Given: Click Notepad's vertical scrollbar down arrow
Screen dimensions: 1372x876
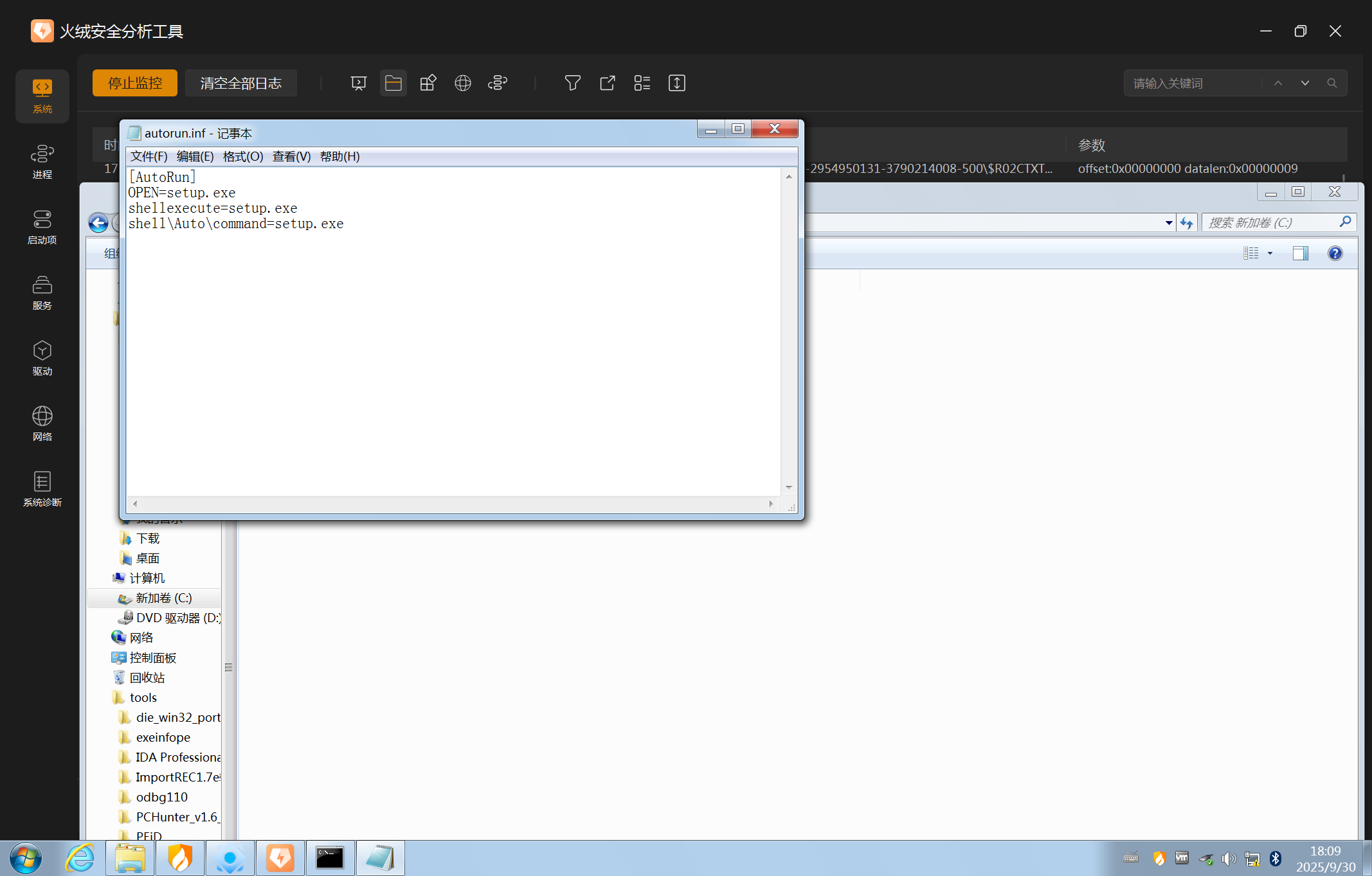Looking at the screenshot, I should point(788,487).
